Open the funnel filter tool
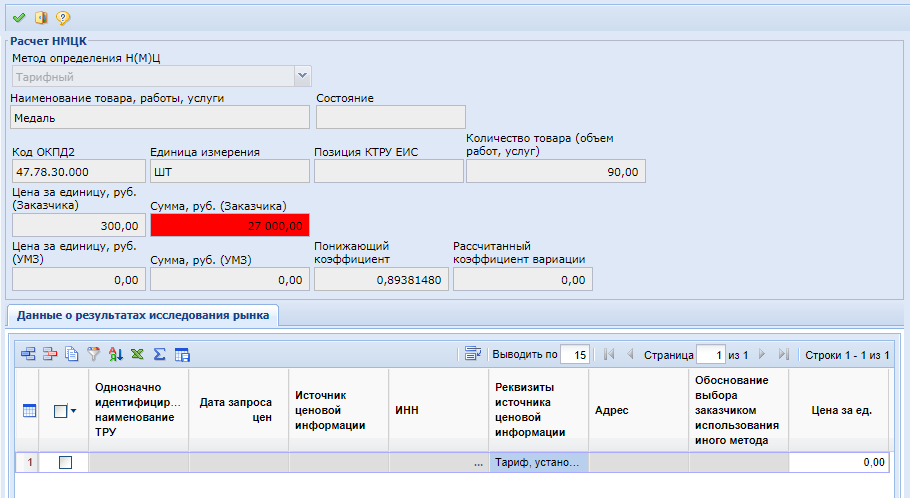Screen dimensions: 910x498 pyautogui.click(x=93, y=354)
